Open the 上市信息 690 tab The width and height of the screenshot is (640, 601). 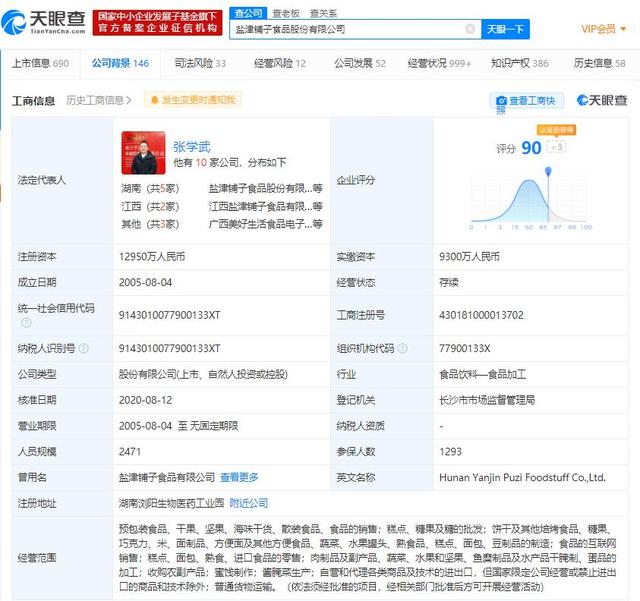pos(40,63)
